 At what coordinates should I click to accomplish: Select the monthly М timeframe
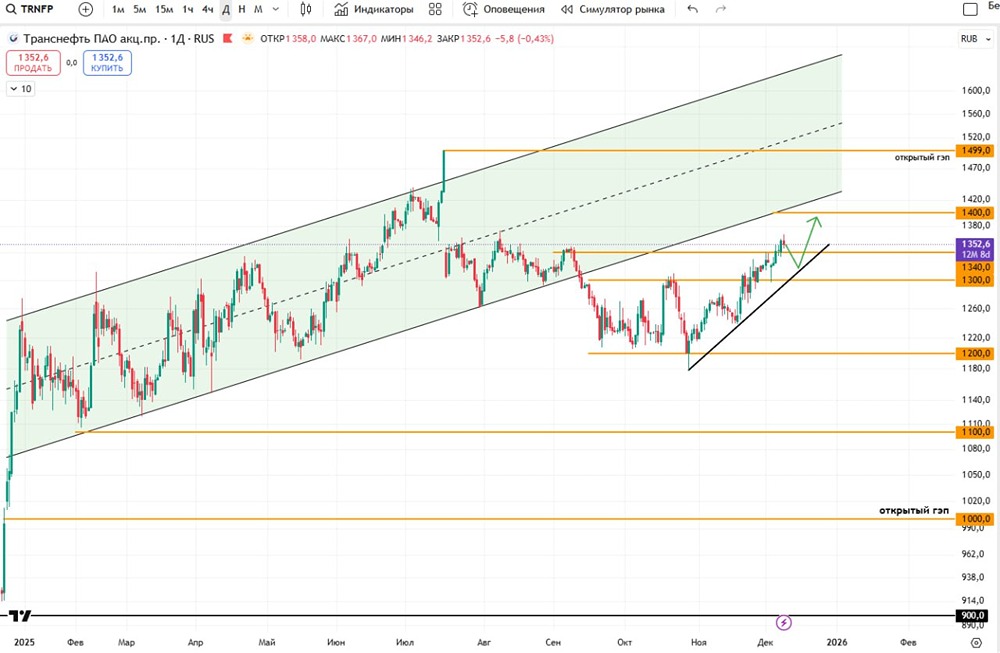click(x=258, y=10)
